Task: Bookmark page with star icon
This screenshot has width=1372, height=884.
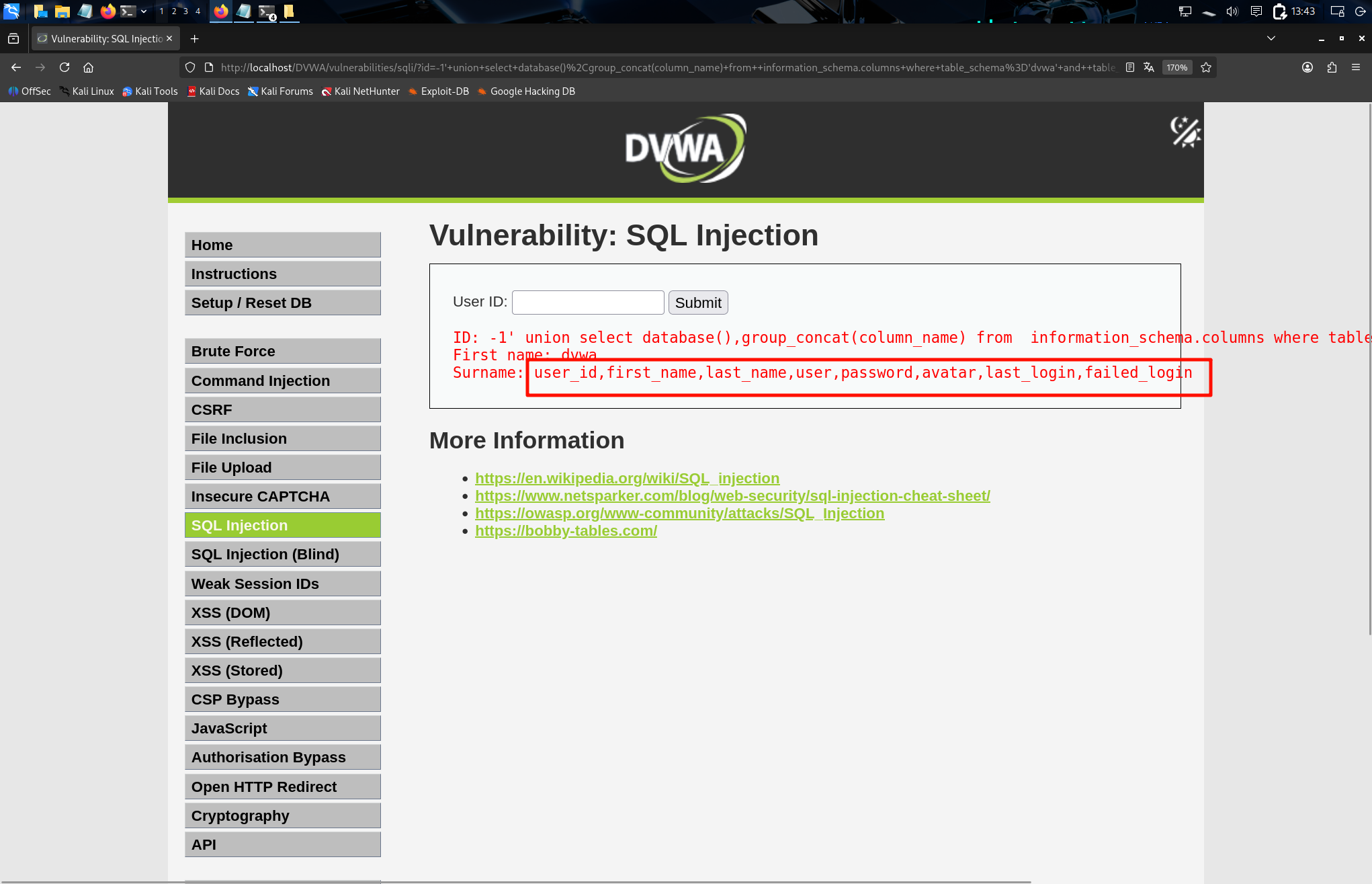Action: click(x=1206, y=67)
